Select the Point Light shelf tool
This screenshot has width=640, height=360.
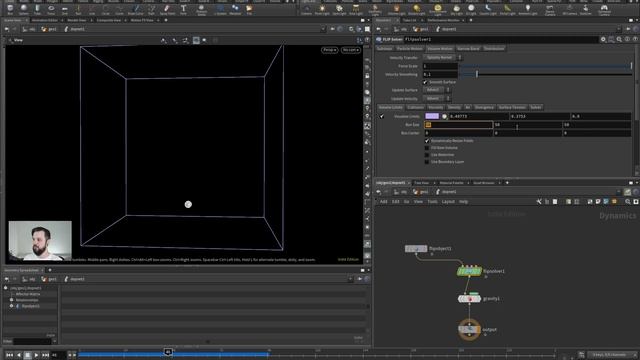(322, 9)
